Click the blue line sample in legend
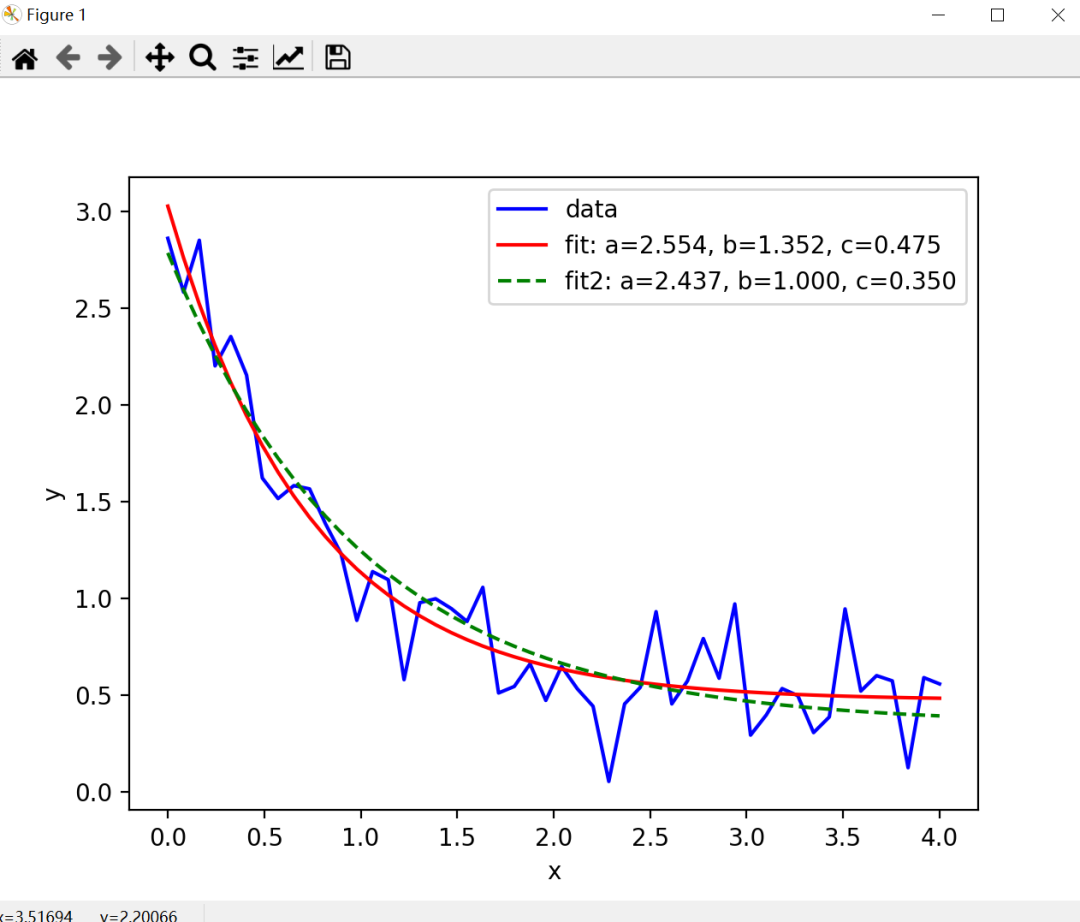Viewport: 1080px width, 922px height. (522, 209)
